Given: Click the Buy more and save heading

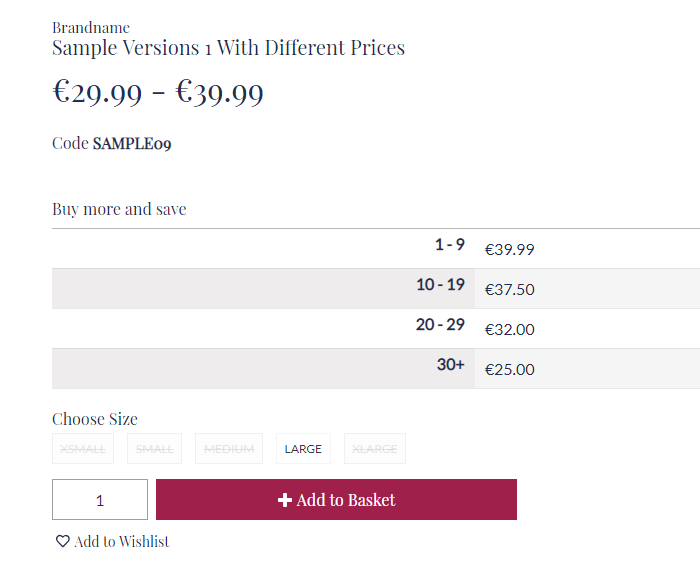Looking at the screenshot, I should point(119,209).
